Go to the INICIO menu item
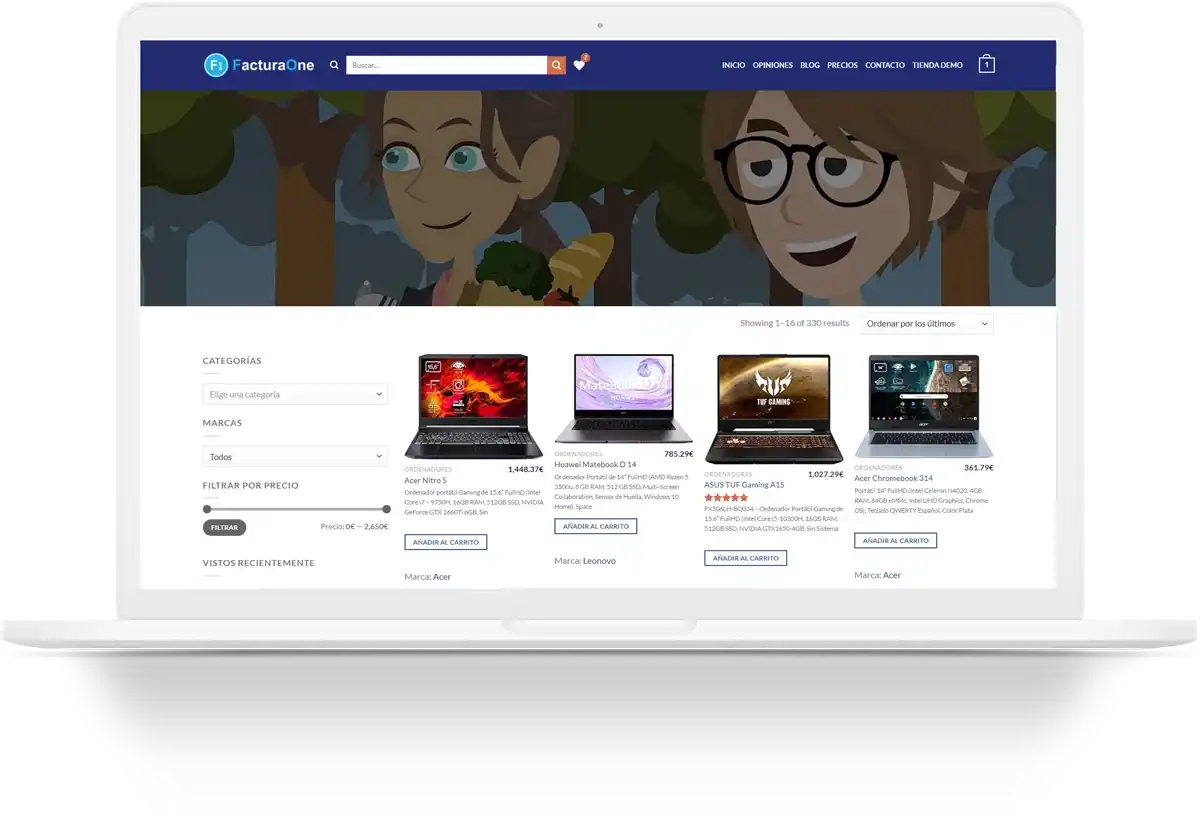1200x825 pixels. [x=733, y=65]
